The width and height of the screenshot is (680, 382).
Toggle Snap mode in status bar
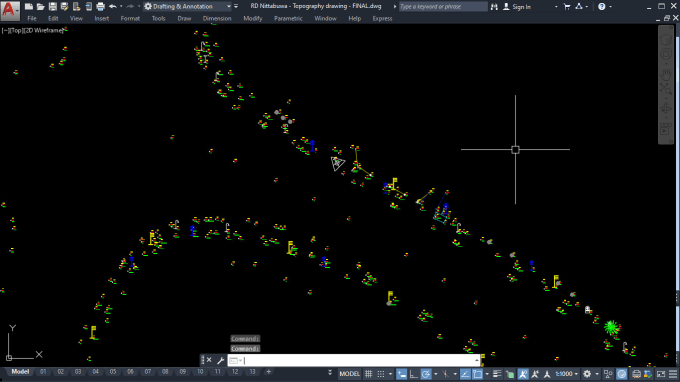pyautogui.click(x=381, y=374)
